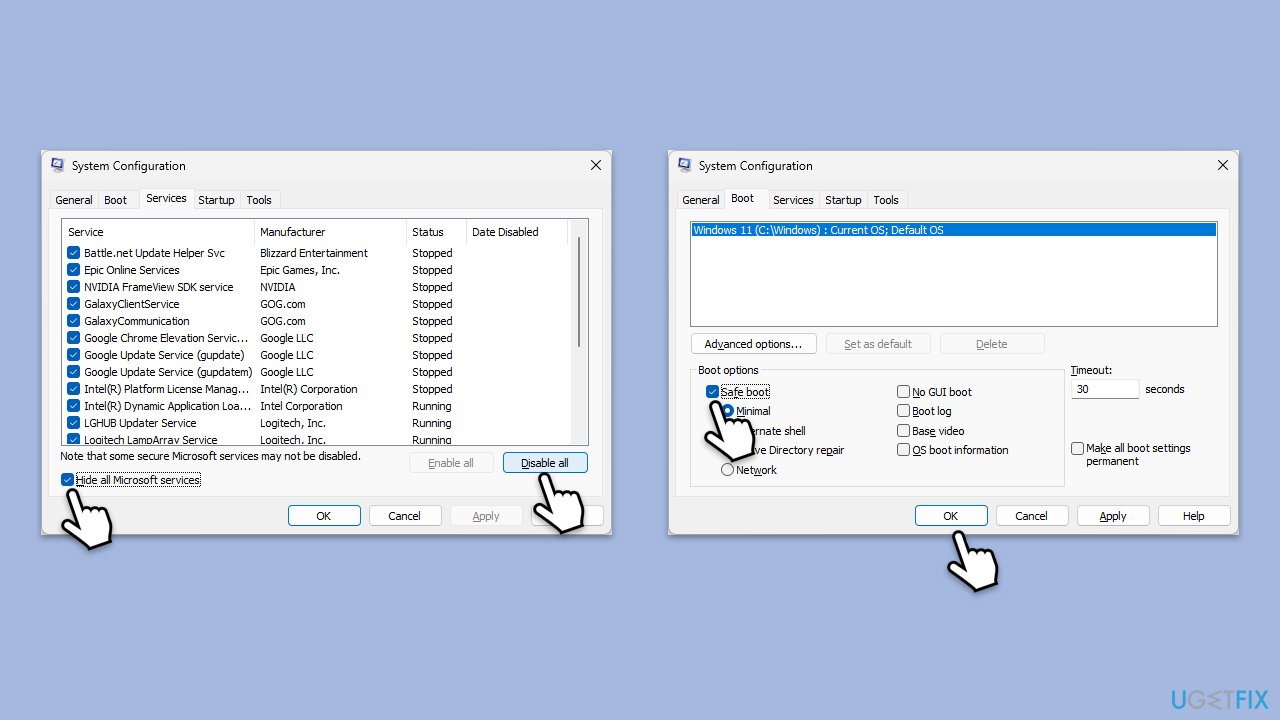Image resolution: width=1280 pixels, height=720 pixels.
Task: Click OK in right Boot window
Action: (x=951, y=516)
